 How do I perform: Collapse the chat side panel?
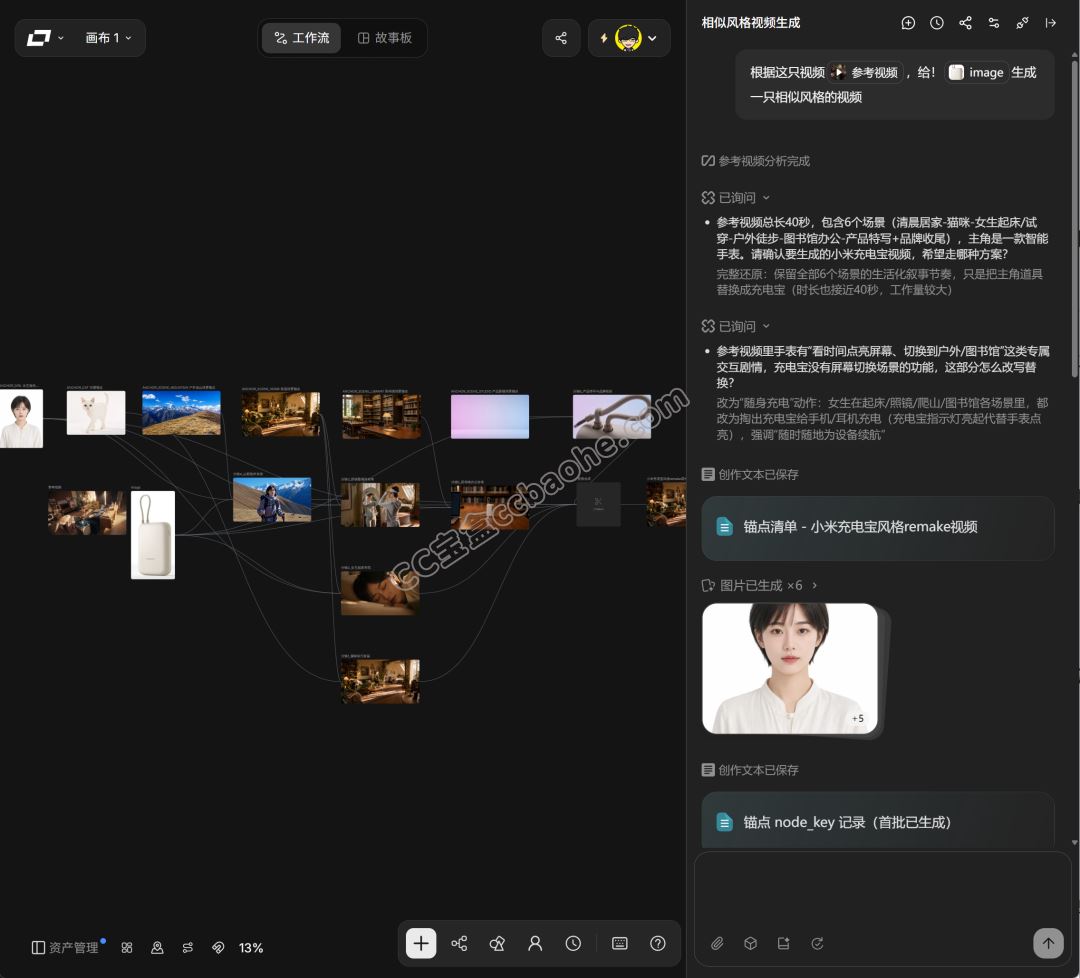[x=1050, y=23]
